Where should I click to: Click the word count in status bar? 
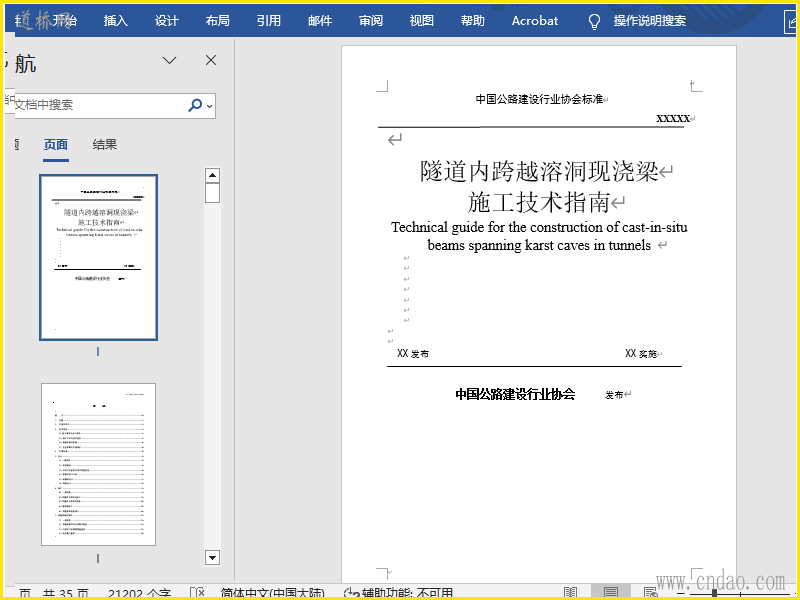139,593
